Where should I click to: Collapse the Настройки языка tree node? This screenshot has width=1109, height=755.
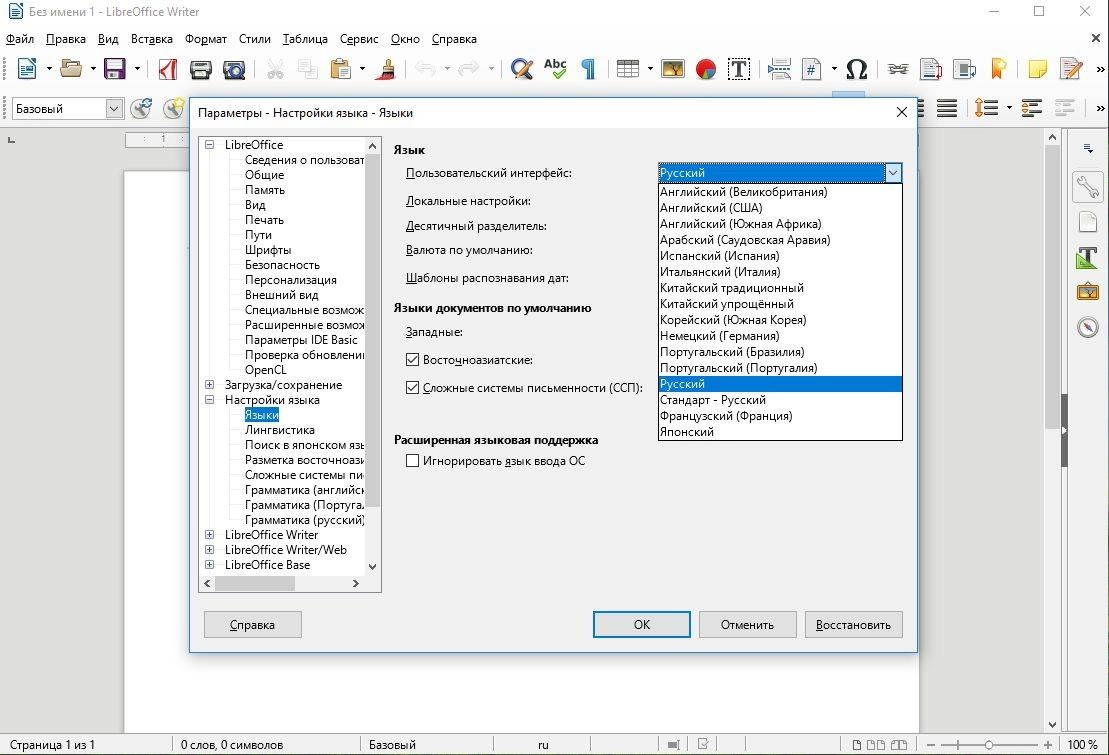pyautogui.click(x=209, y=400)
